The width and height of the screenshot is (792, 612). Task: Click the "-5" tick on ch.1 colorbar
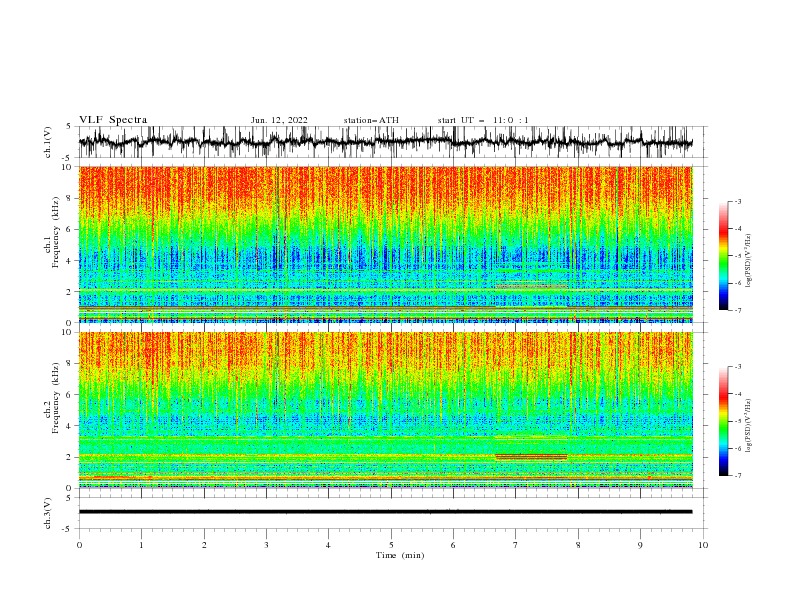(737, 256)
